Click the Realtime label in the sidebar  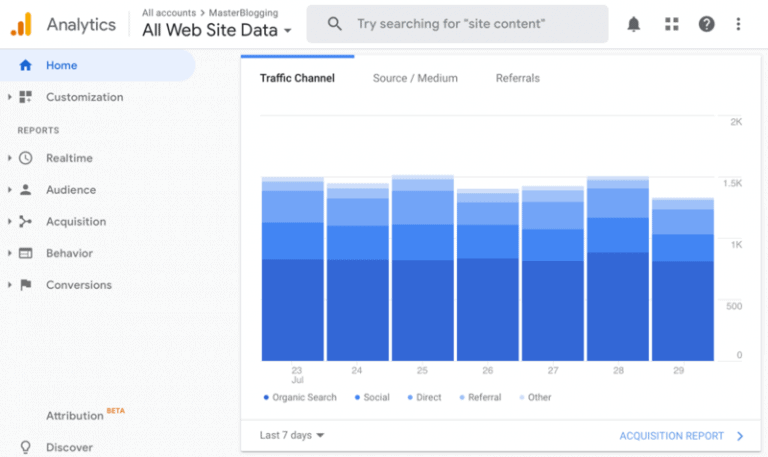click(69, 158)
